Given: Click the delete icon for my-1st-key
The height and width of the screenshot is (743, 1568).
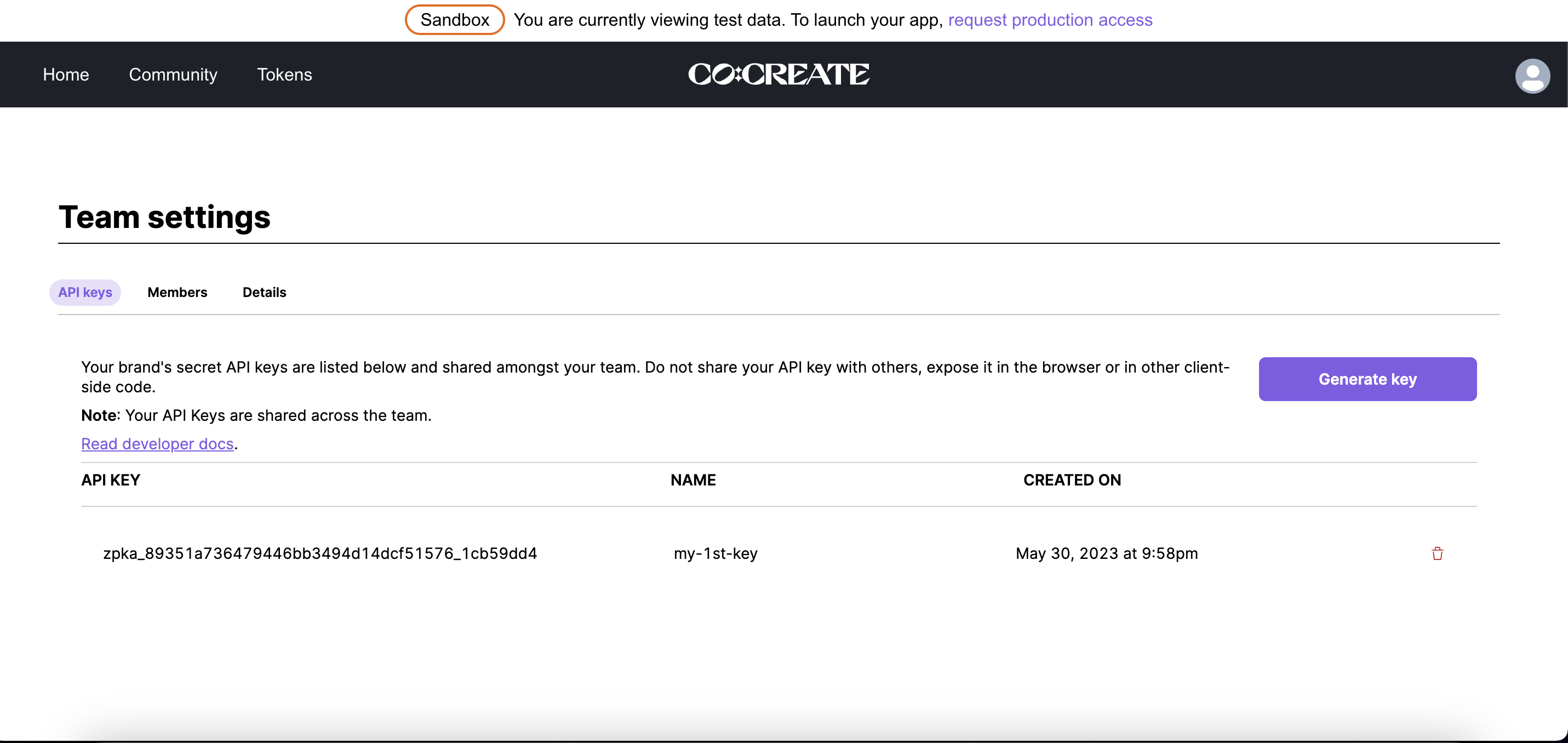Looking at the screenshot, I should coord(1437,552).
